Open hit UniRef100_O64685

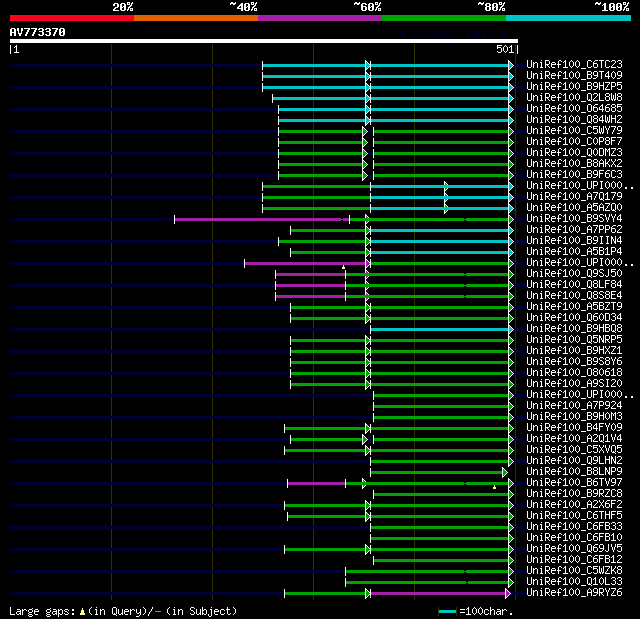pos(574,109)
